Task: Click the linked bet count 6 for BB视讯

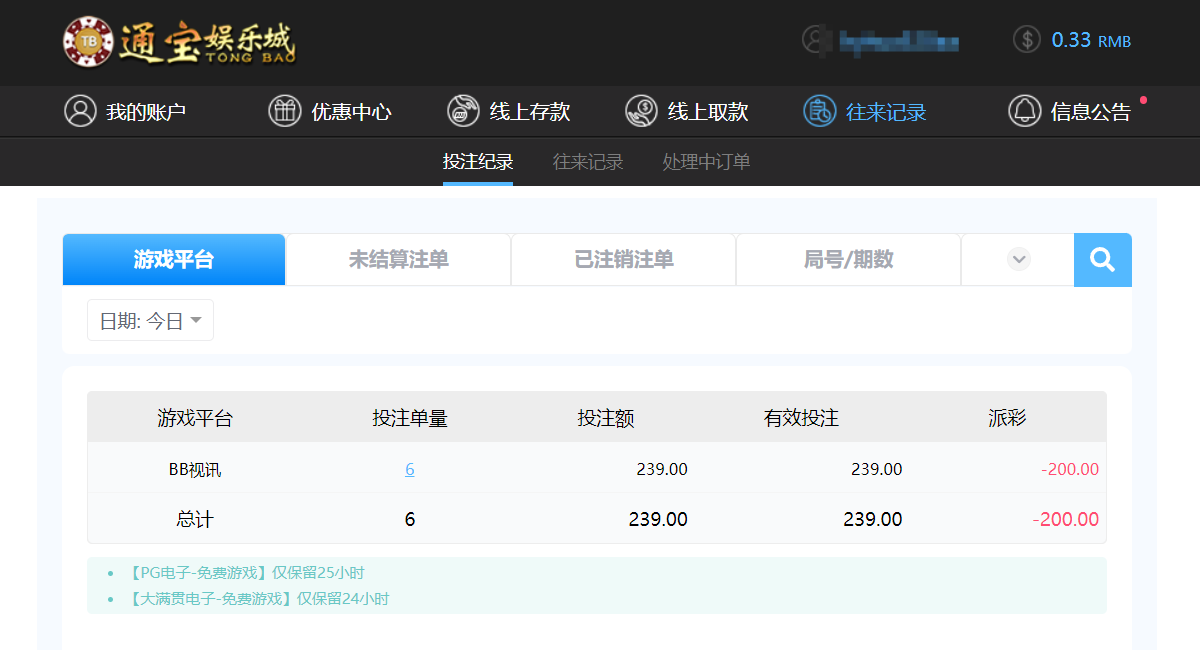Action: [x=410, y=468]
